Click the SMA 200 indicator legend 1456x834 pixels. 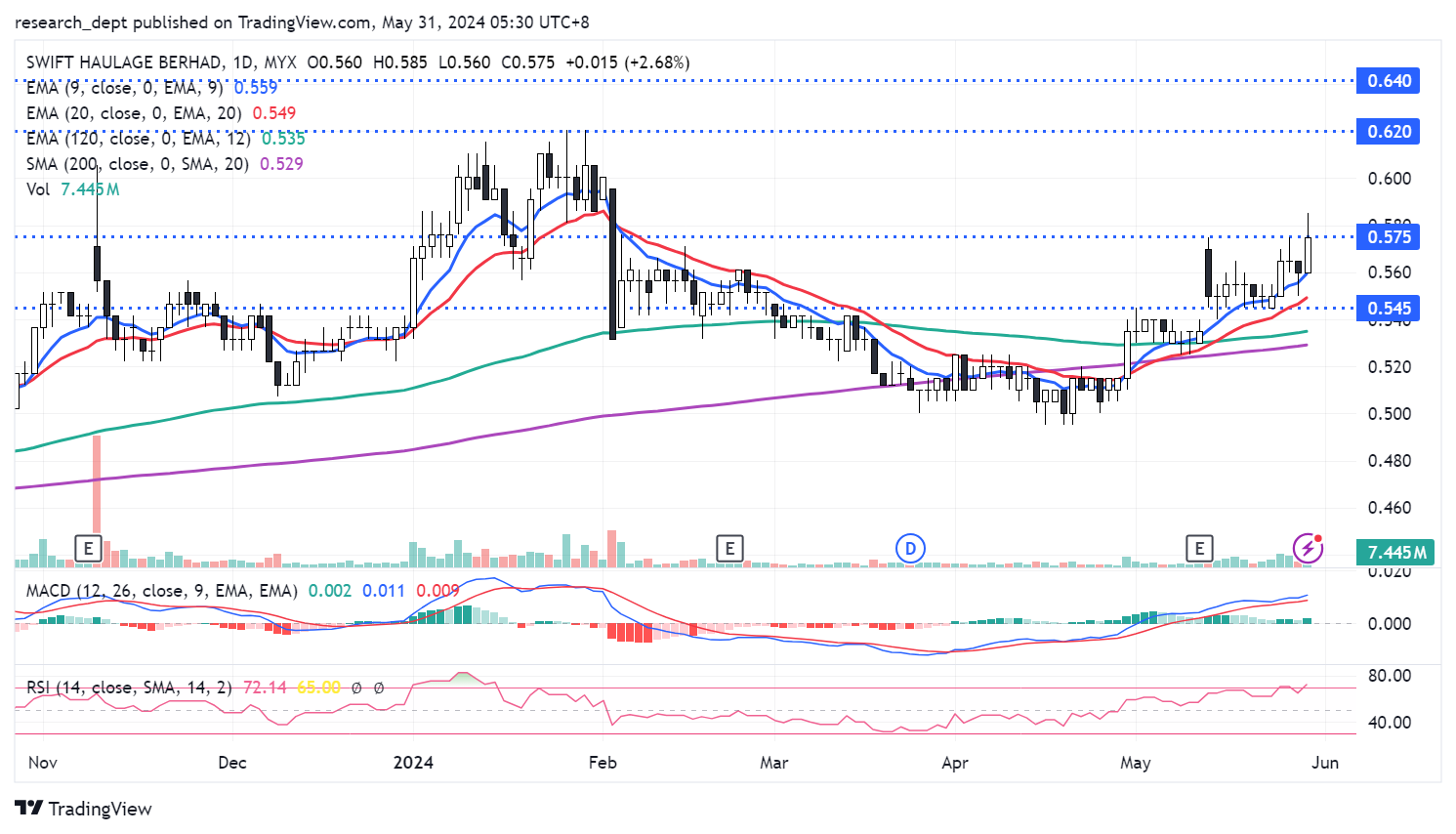[137, 164]
